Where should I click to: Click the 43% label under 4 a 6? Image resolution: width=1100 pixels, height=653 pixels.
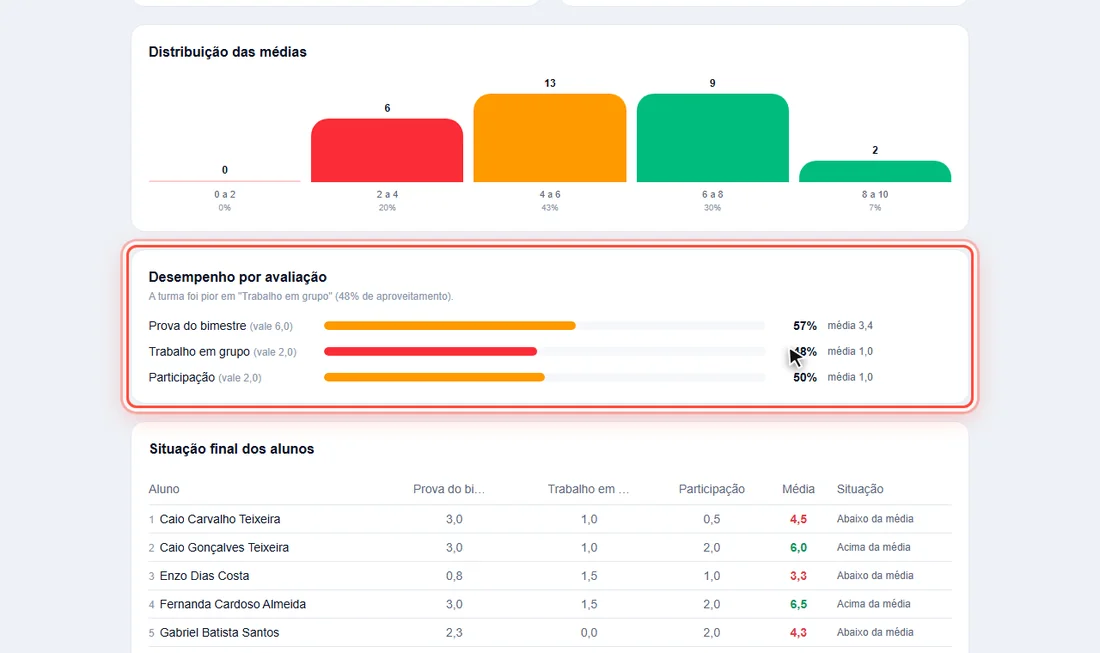(549, 208)
